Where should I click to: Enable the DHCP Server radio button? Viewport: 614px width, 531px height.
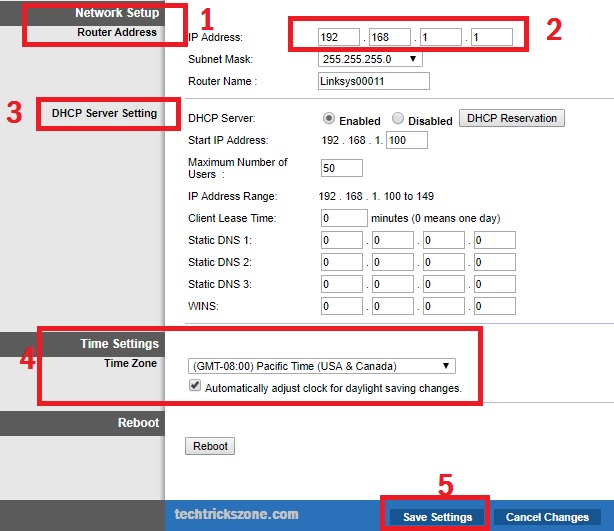pos(327,120)
